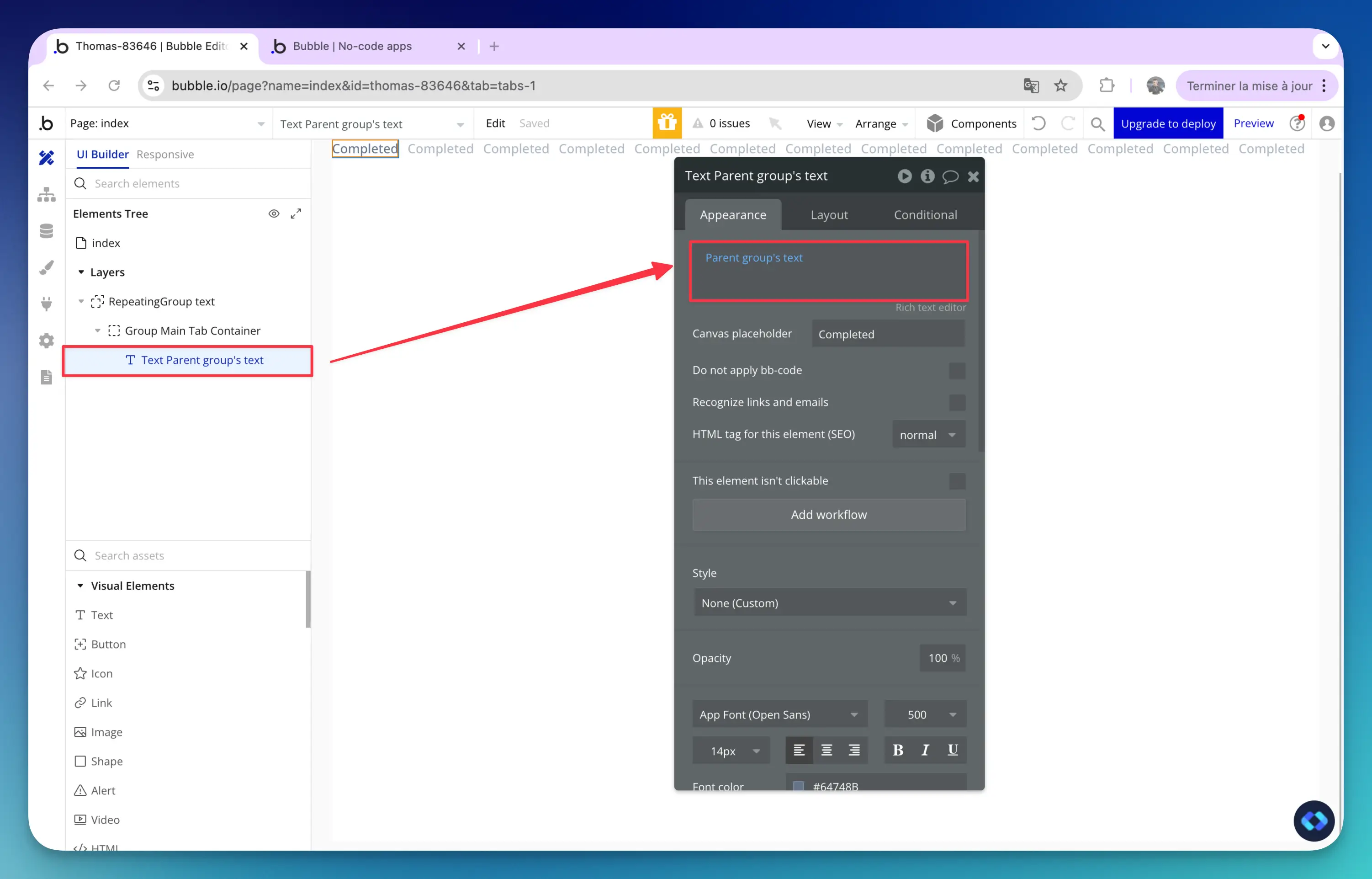1372x879 pixels.
Task: Collapse the RepeatingGroup text node
Action: [81, 301]
